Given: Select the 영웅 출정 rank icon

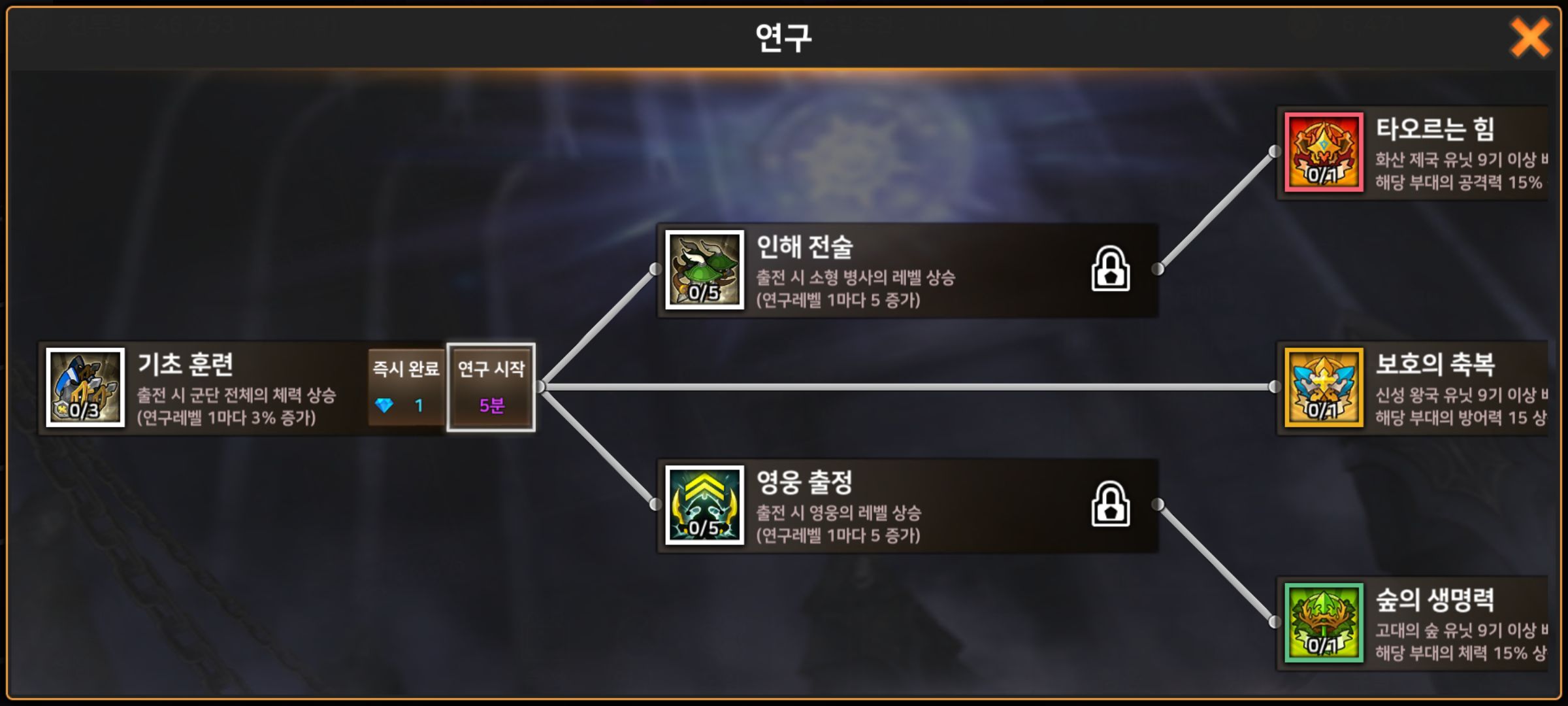Looking at the screenshot, I should [x=704, y=505].
